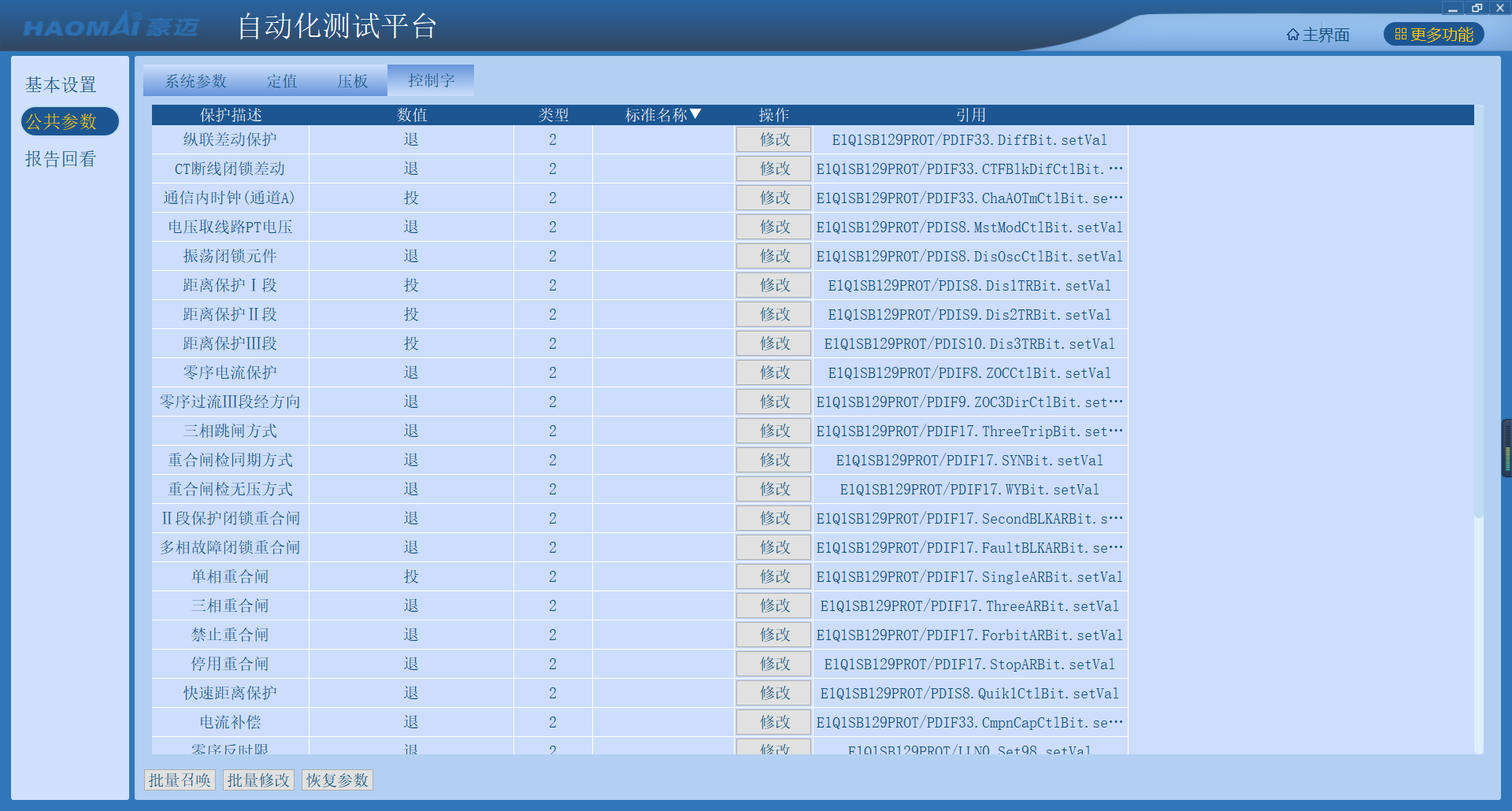Modify the 距离保护Ⅰ段 setting

pos(774,286)
